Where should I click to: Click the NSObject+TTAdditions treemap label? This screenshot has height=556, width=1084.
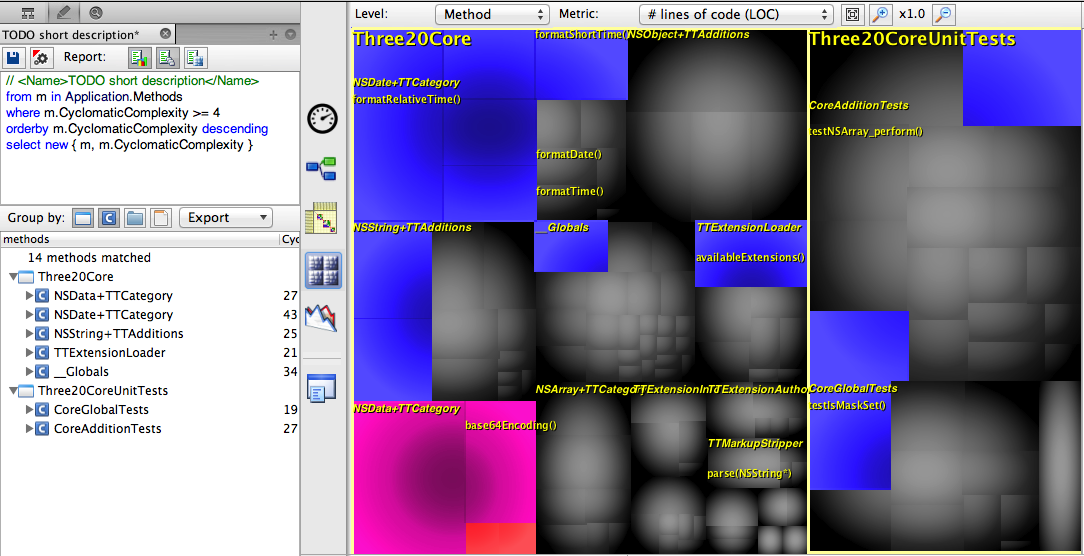[x=688, y=34]
